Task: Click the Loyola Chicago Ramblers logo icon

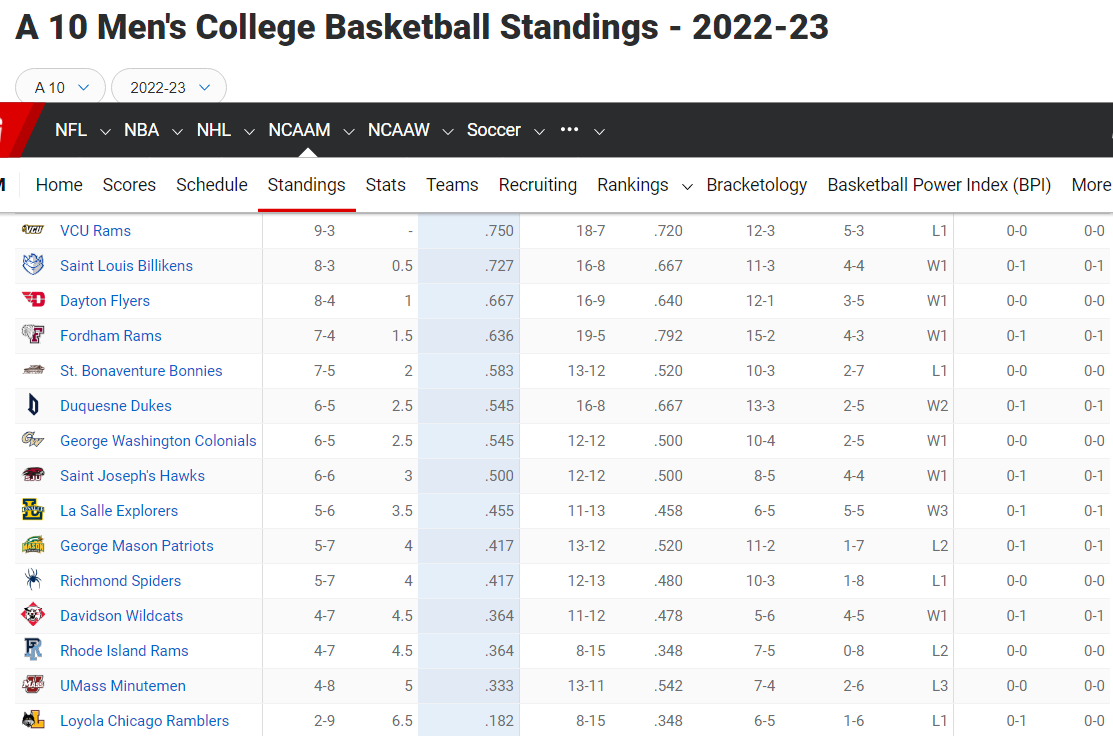Action: pyautogui.click(x=33, y=721)
